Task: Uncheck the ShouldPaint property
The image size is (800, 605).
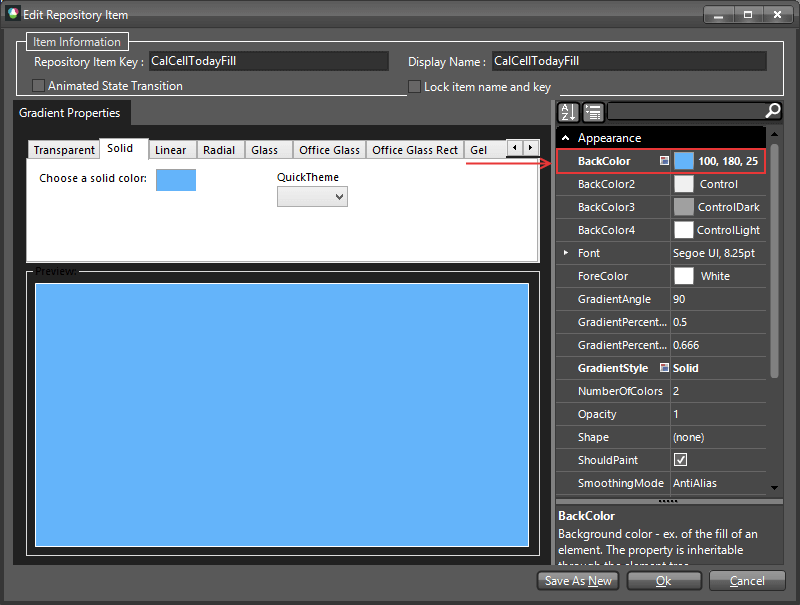Action: click(x=681, y=459)
